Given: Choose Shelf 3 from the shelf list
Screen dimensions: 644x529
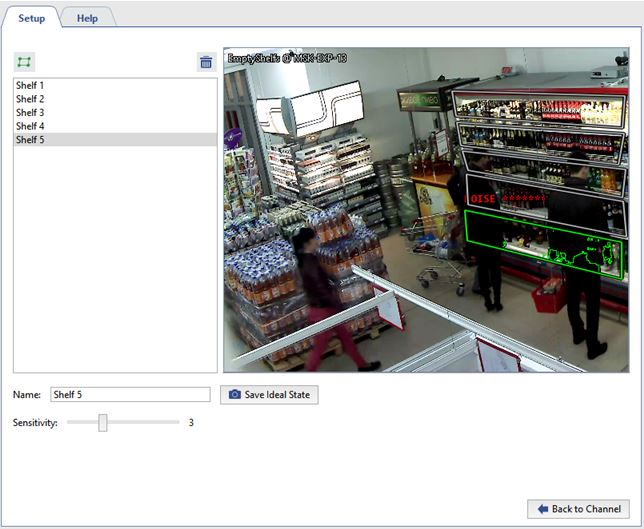Looking at the screenshot, I should pos(30,113).
